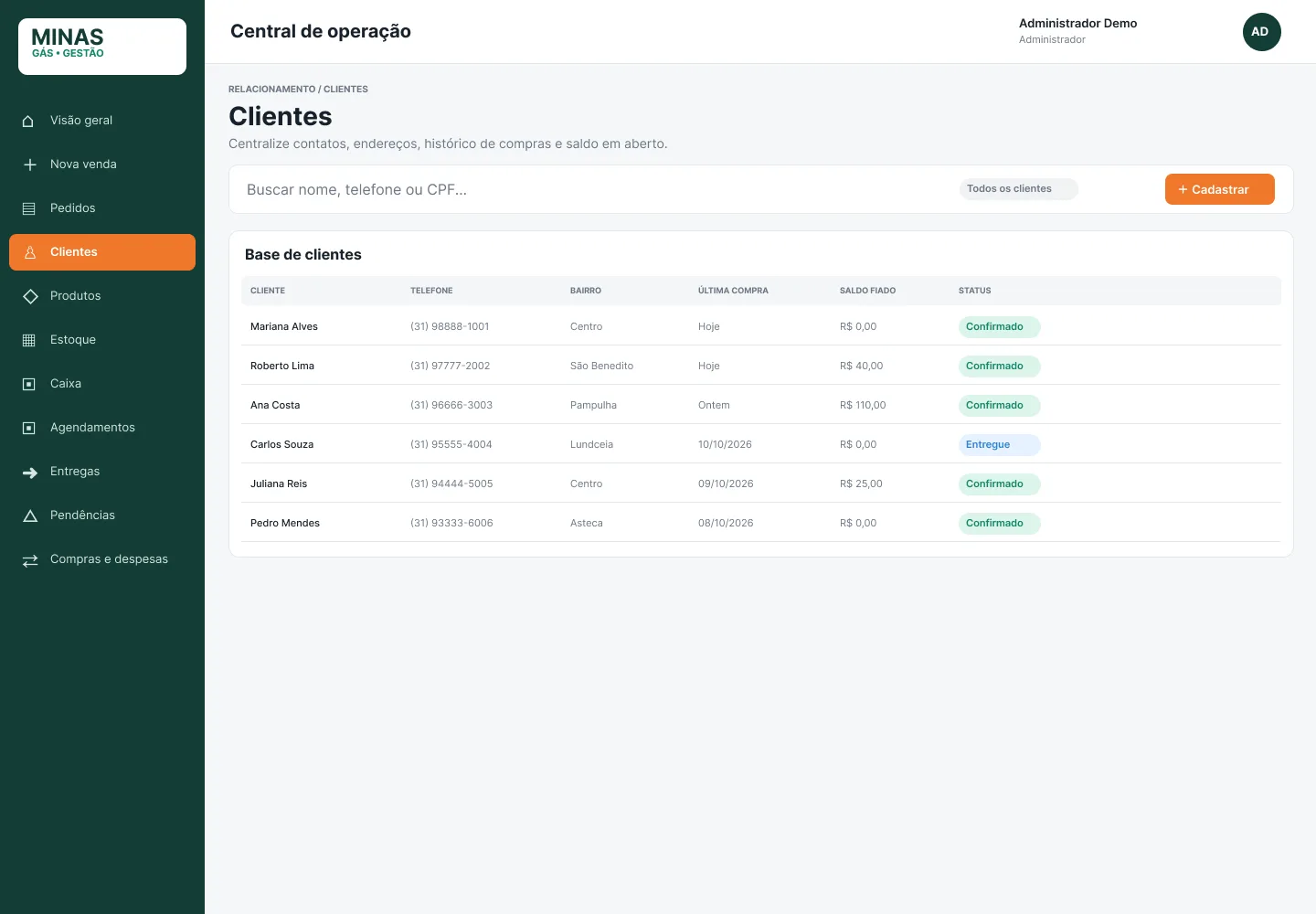Click the arrow icon beside Entregas

click(29, 472)
